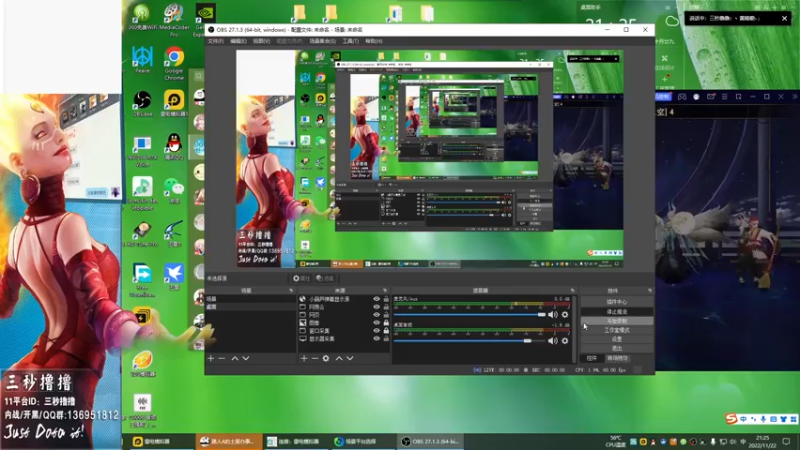
Task: Toggle visibility of 显示器采集 source
Action: (x=377, y=340)
